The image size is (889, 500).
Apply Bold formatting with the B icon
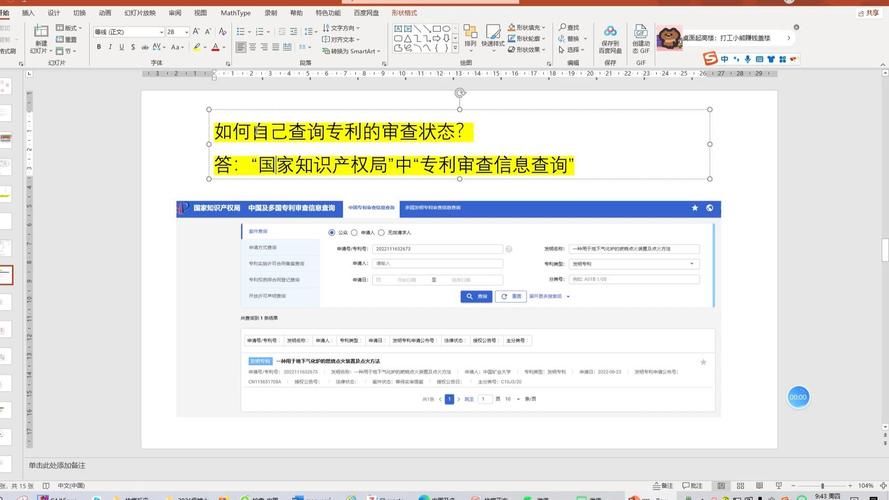tap(99, 47)
